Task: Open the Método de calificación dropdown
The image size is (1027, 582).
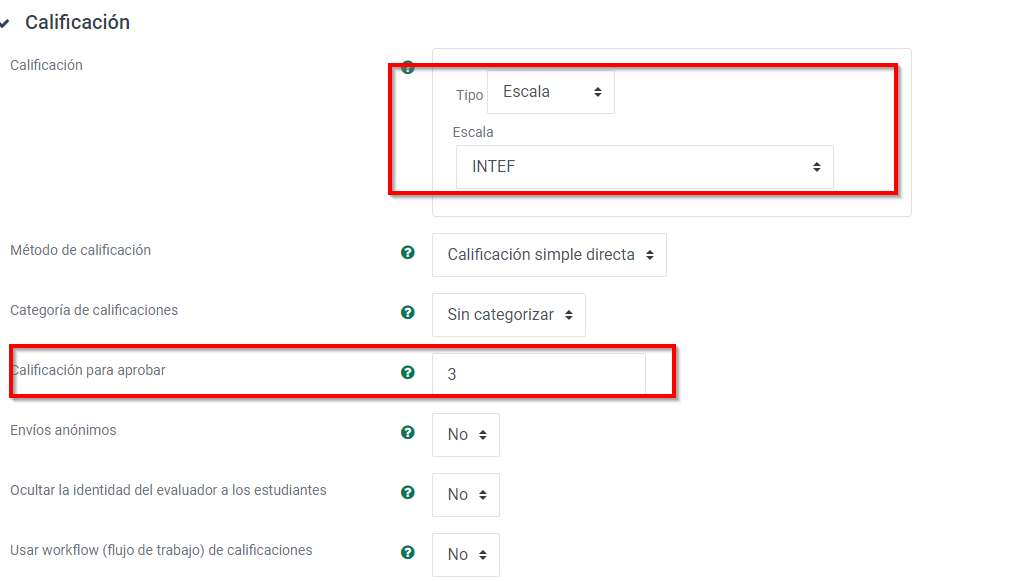Action: point(549,255)
